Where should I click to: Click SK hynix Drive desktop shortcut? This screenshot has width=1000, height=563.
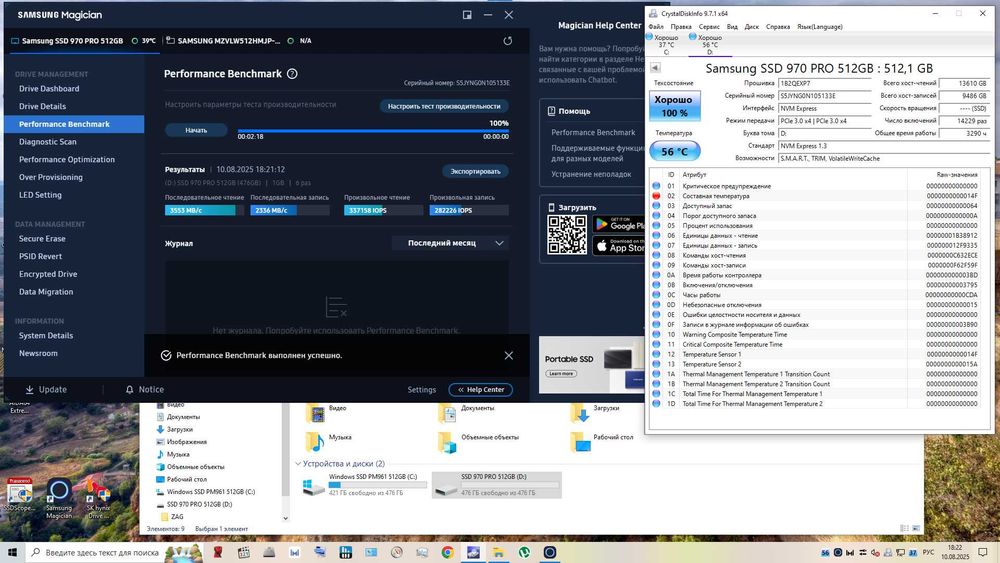[x=98, y=499]
